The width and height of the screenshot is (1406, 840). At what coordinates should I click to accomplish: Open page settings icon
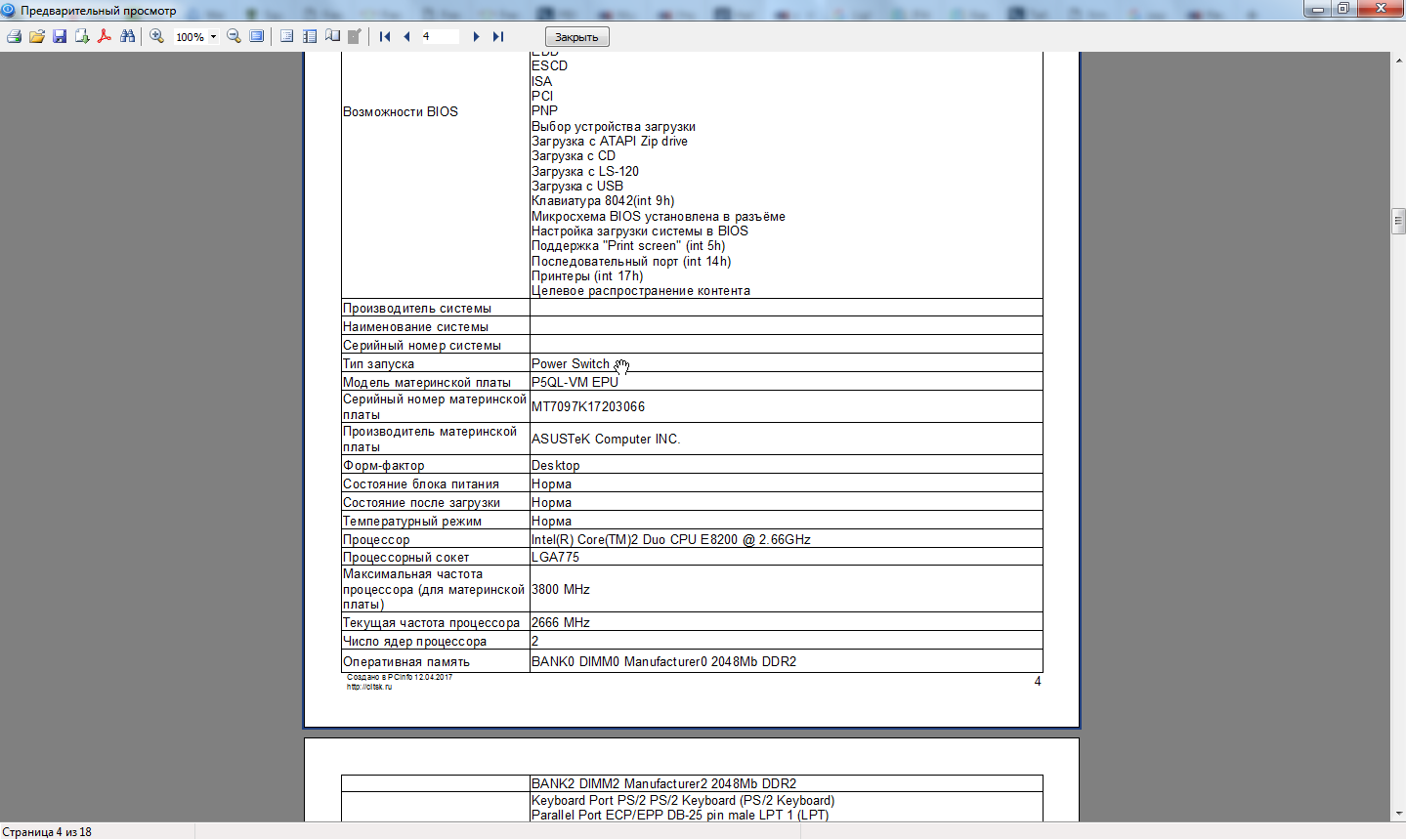(x=332, y=36)
